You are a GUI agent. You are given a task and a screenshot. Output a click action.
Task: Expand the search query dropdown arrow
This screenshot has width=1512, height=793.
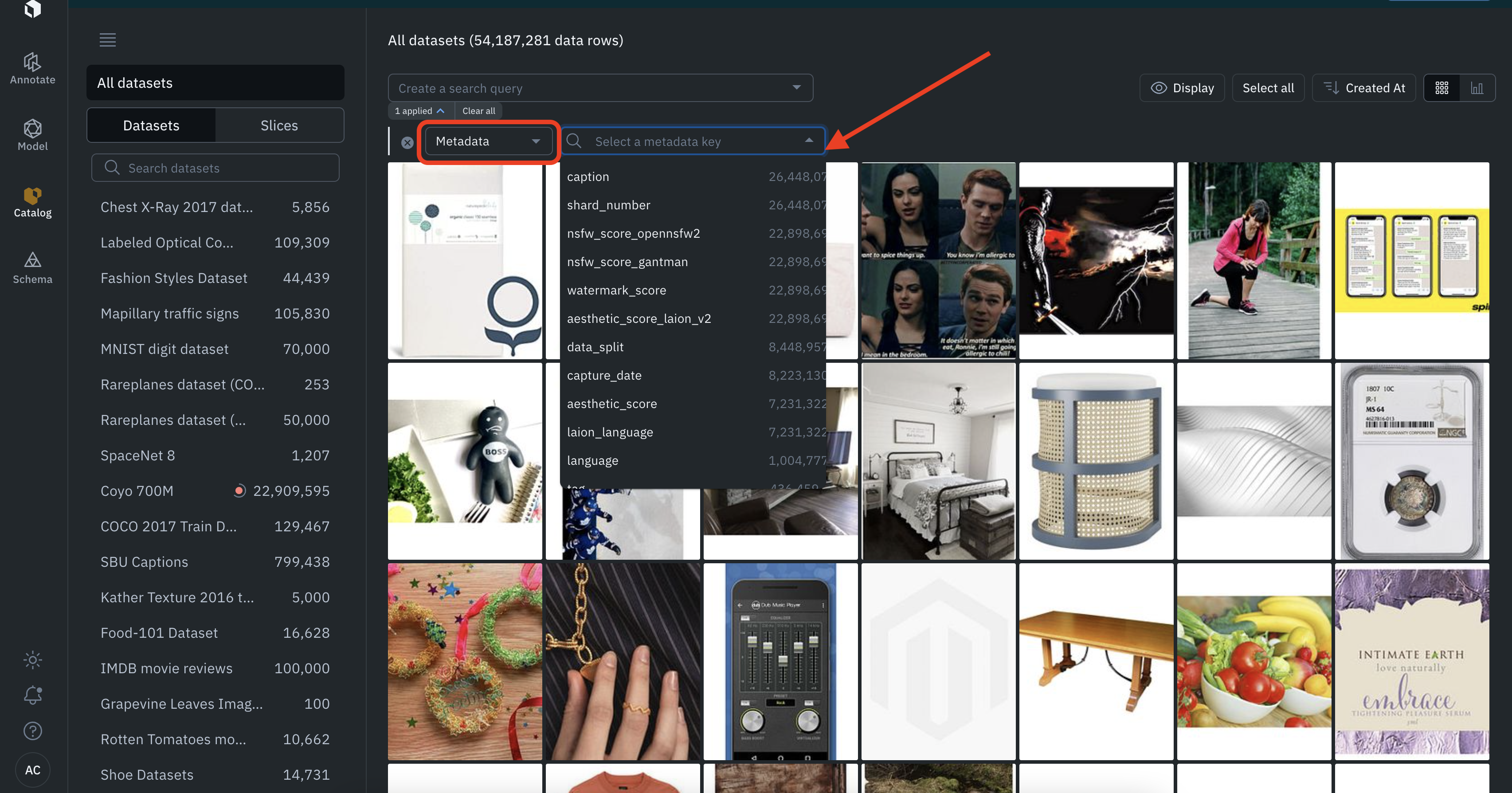796,87
